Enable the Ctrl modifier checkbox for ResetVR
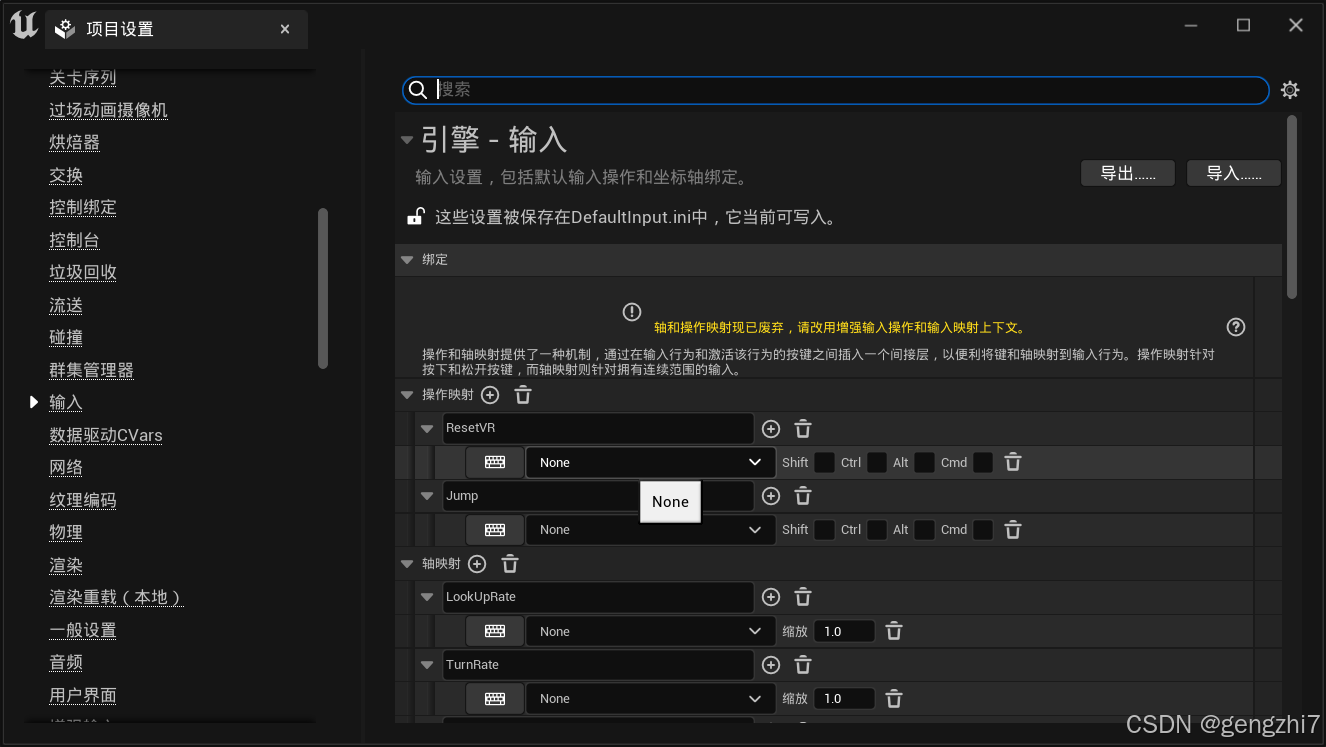 876,462
